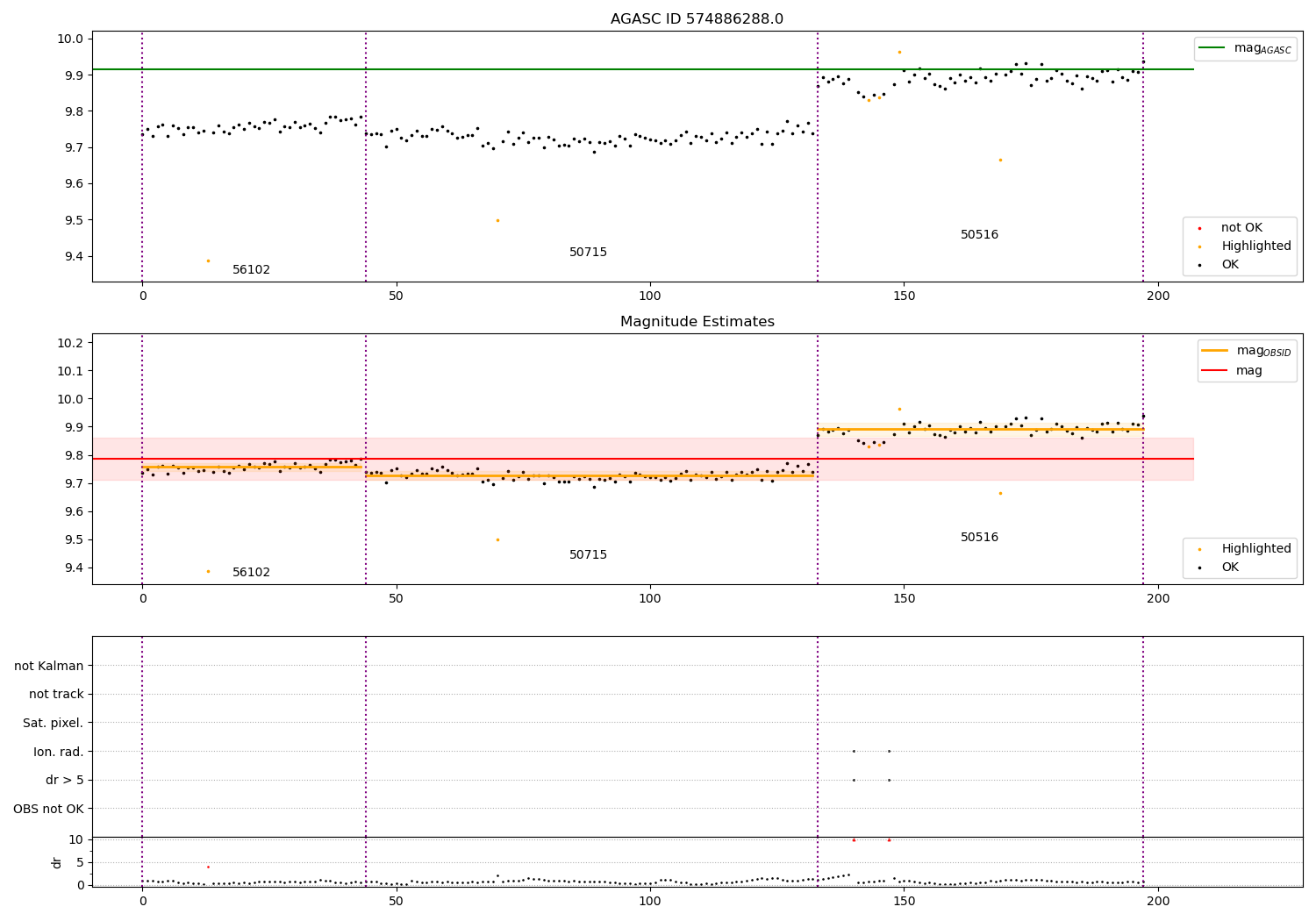This screenshot has width=1316, height=921.
Task: Click the 'not track' axis label
Action: [56, 695]
